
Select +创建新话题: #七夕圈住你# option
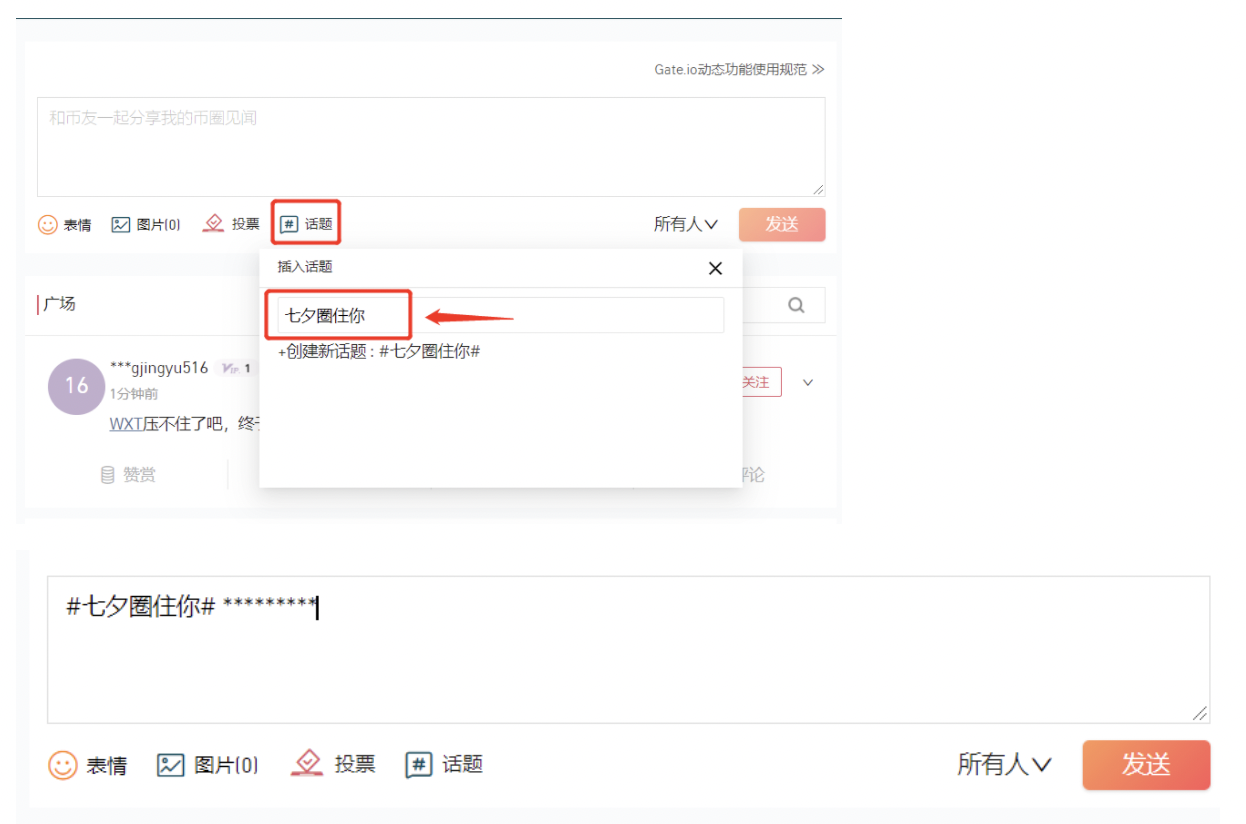pos(379,352)
